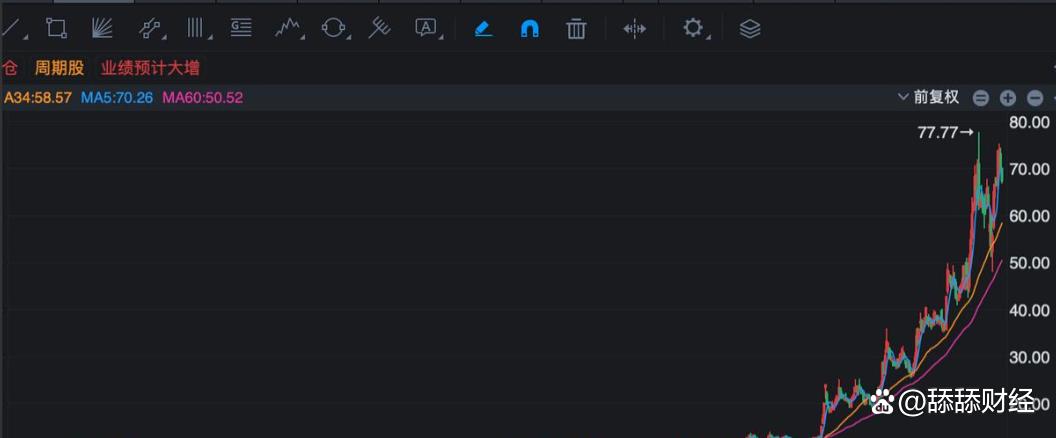Select the cycle circle tool
This screenshot has width=1056, height=438.
(333, 28)
